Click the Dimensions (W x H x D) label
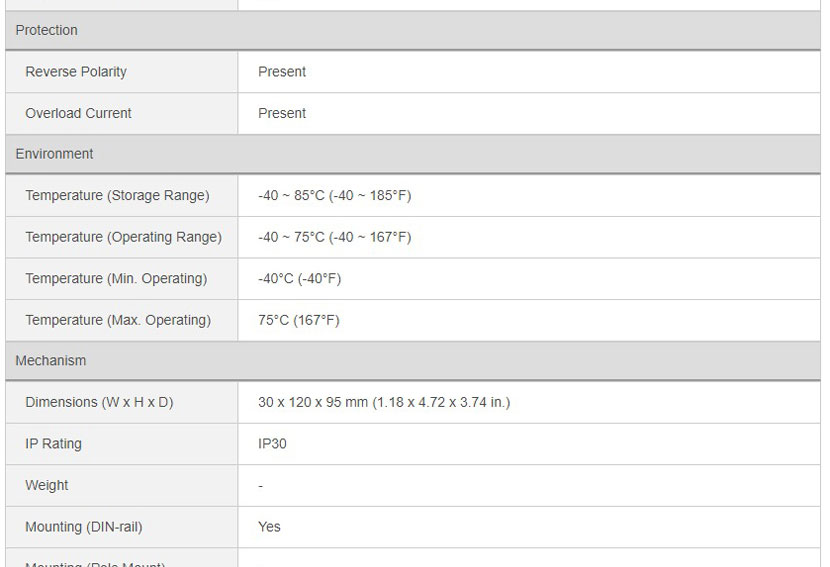 [99, 402]
